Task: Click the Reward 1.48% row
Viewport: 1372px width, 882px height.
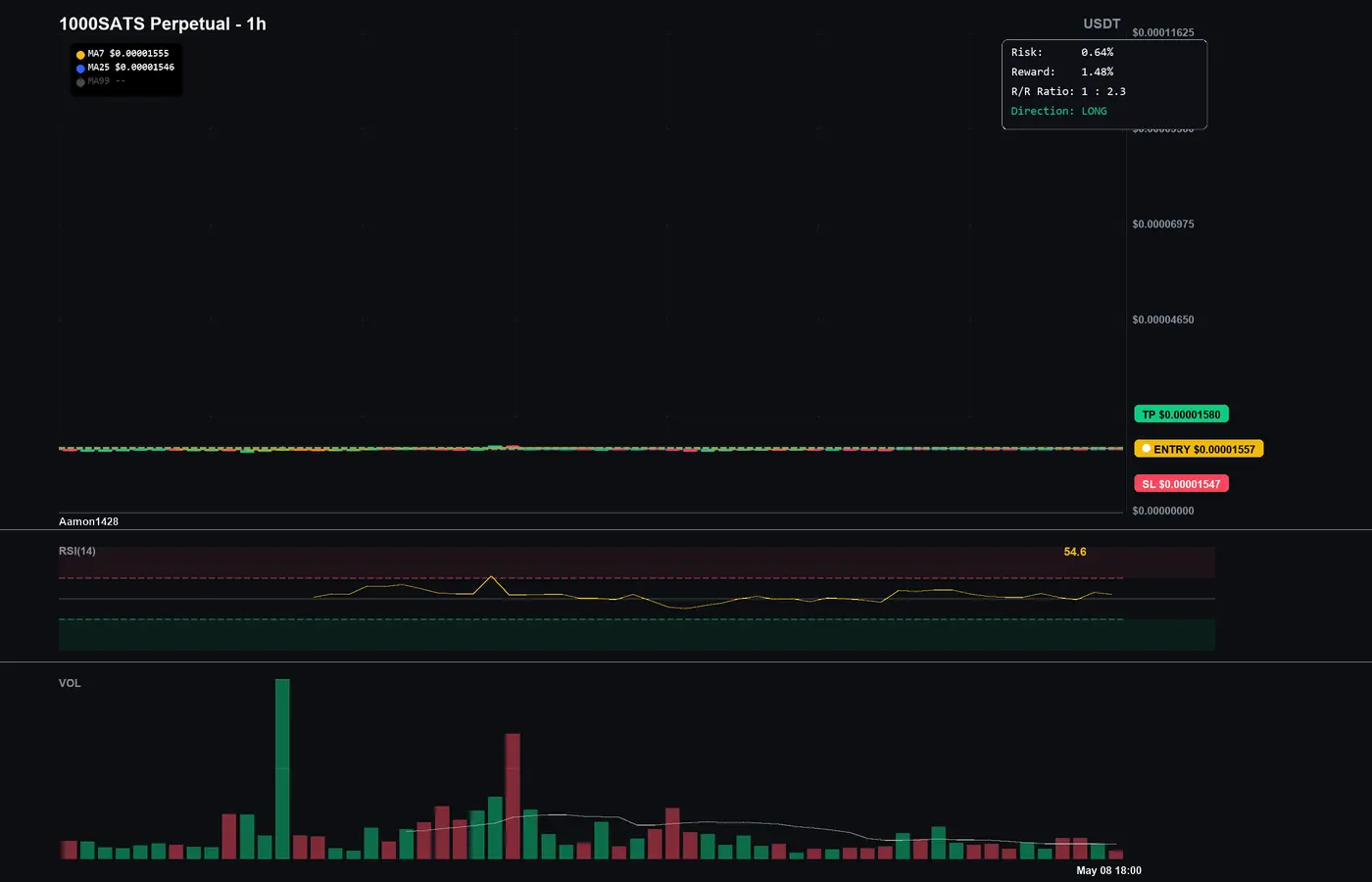Action: (x=1062, y=73)
